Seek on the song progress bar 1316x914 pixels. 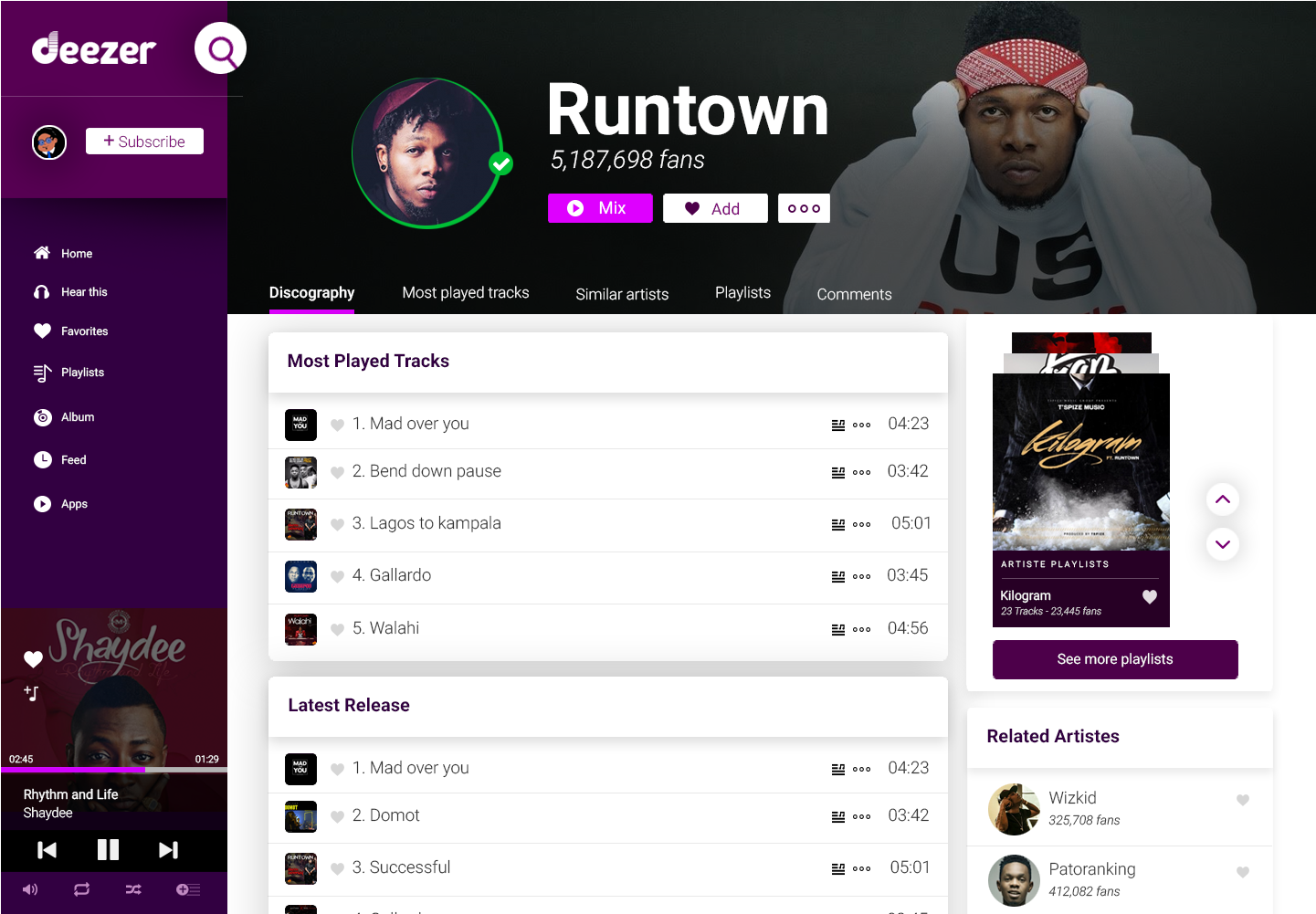[x=114, y=770]
